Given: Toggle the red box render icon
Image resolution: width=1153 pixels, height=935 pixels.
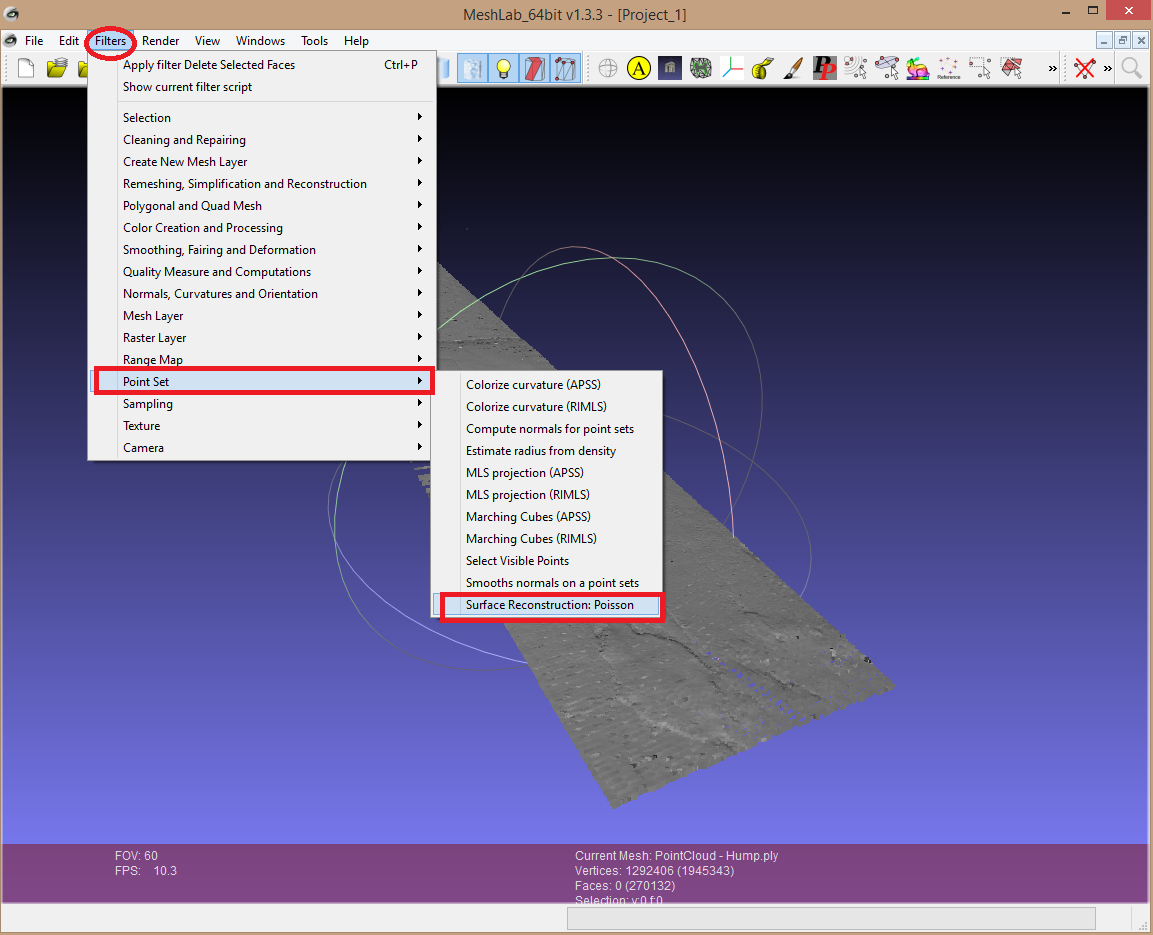Looking at the screenshot, I should click(535, 69).
